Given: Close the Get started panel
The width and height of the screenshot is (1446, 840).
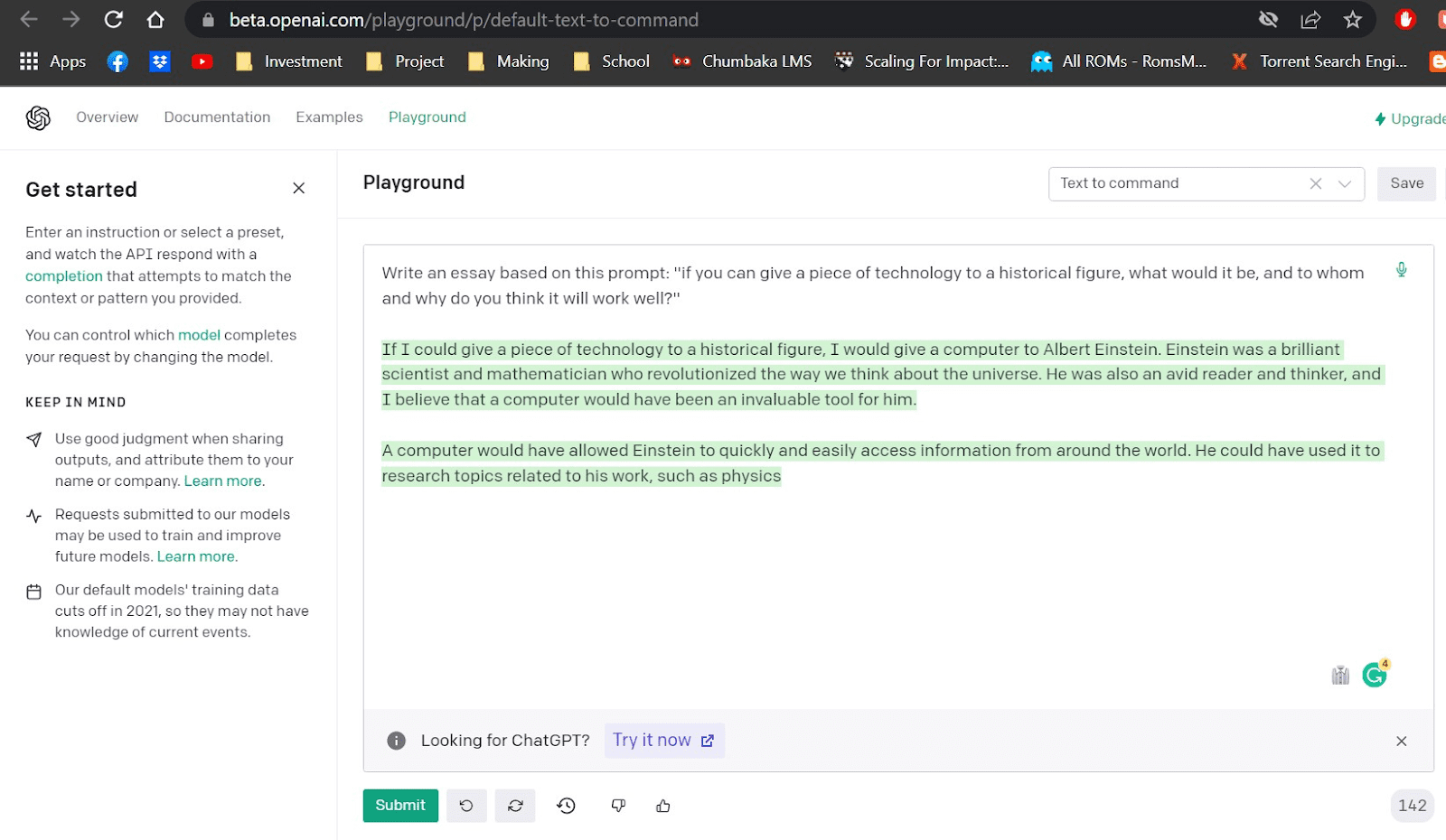Looking at the screenshot, I should [x=299, y=188].
